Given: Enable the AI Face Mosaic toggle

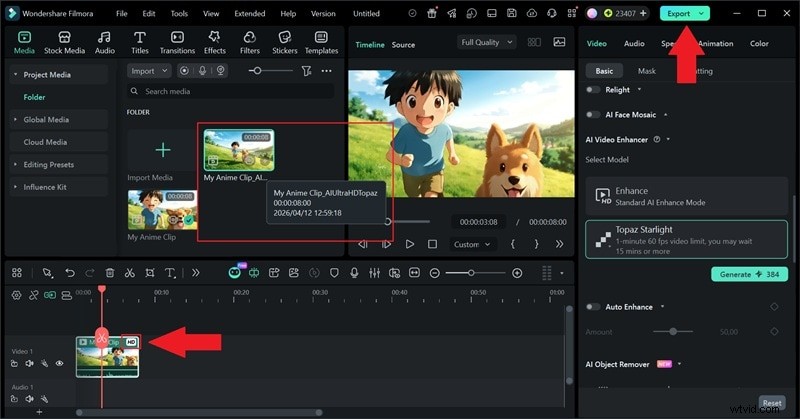Looking at the screenshot, I should pyautogui.click(x=593, y=115).
